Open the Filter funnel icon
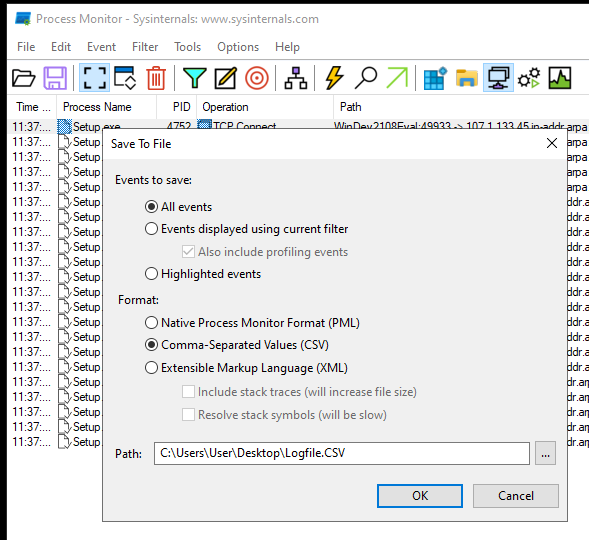 click(x=195, y=78)
